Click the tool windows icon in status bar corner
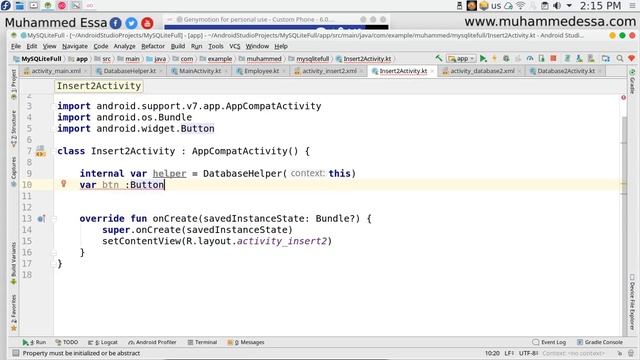 tap(16, 353)
